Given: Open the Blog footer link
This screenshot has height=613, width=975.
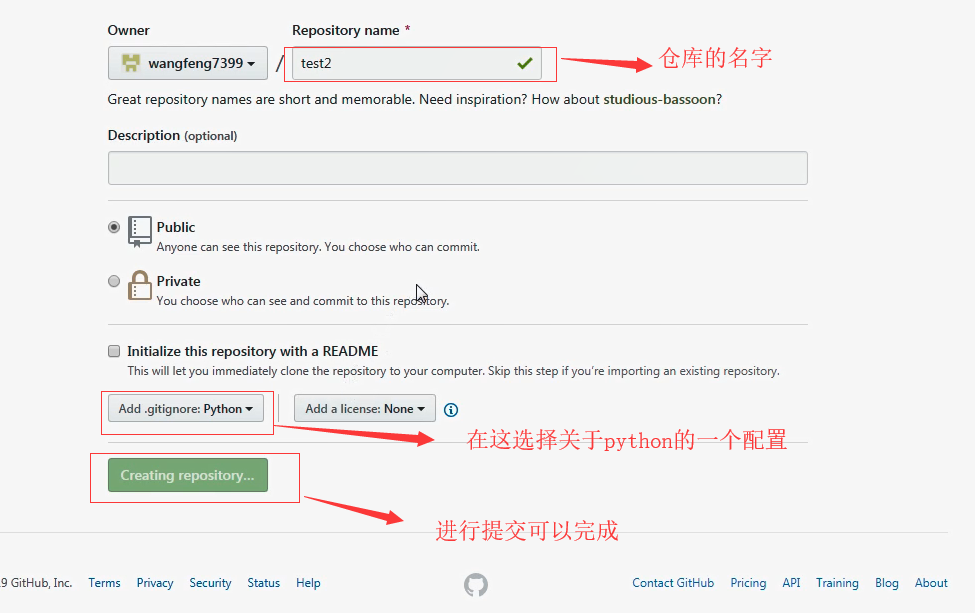Looking at the screenshot, I should pyautogui.click(x=887, y=583).
